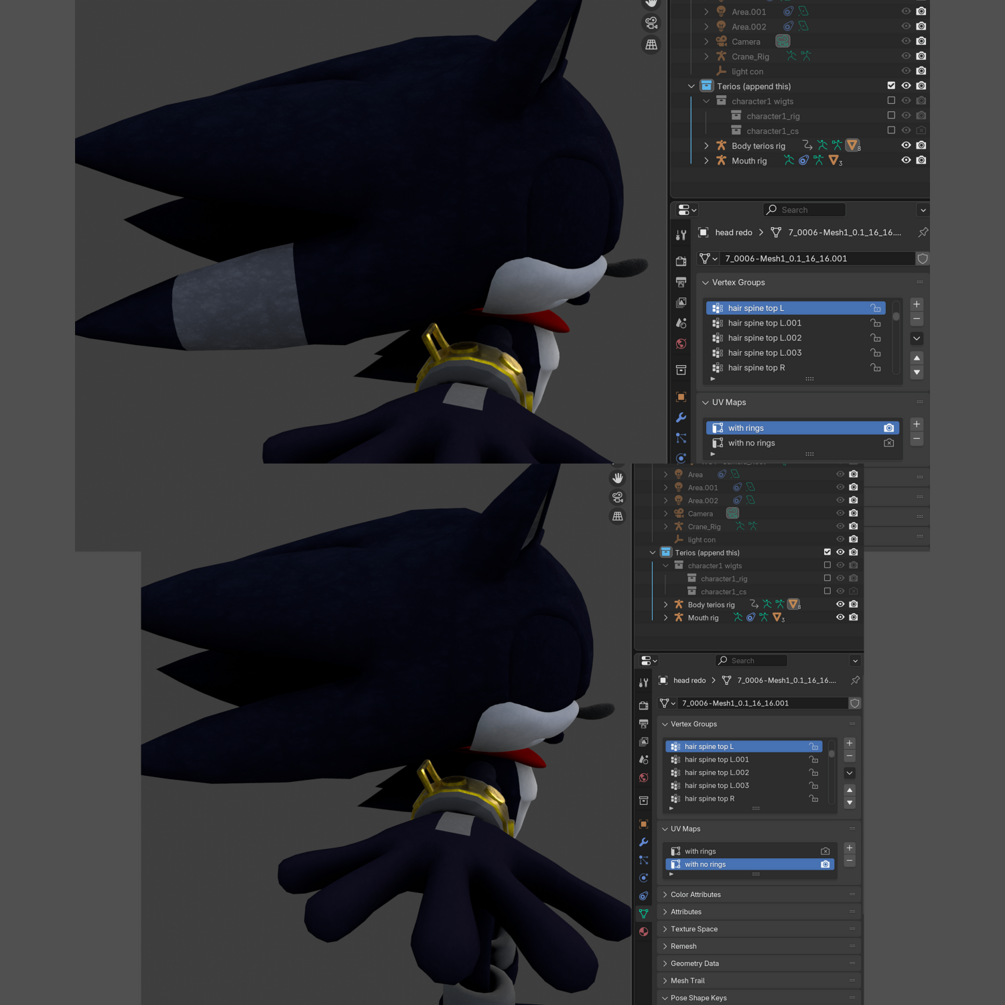Open Output properties tab in top screenshot
1005x1005 pixels.
[681, 282]
